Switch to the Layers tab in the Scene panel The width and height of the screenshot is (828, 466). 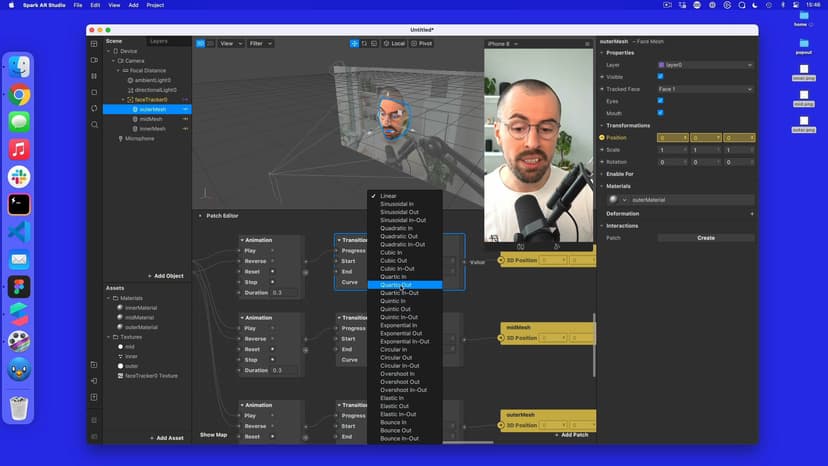[x=159, y=41]
